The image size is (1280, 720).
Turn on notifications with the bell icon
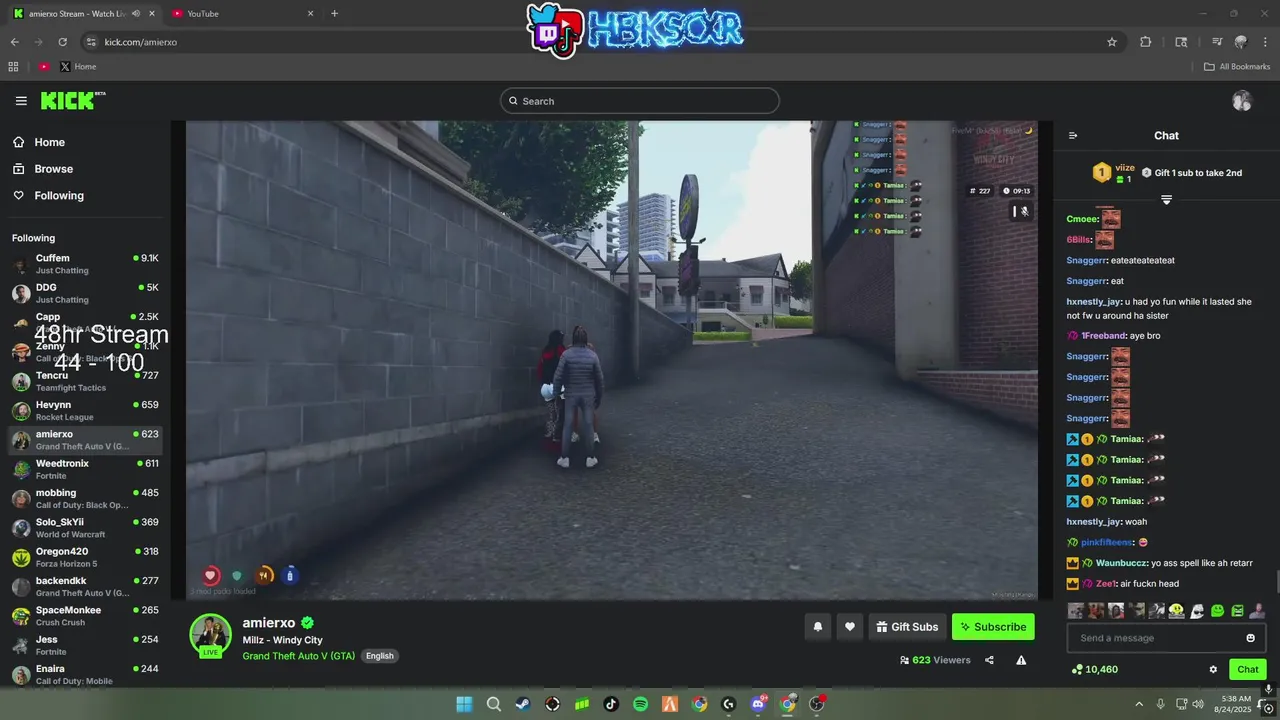(x=818, y=627)
